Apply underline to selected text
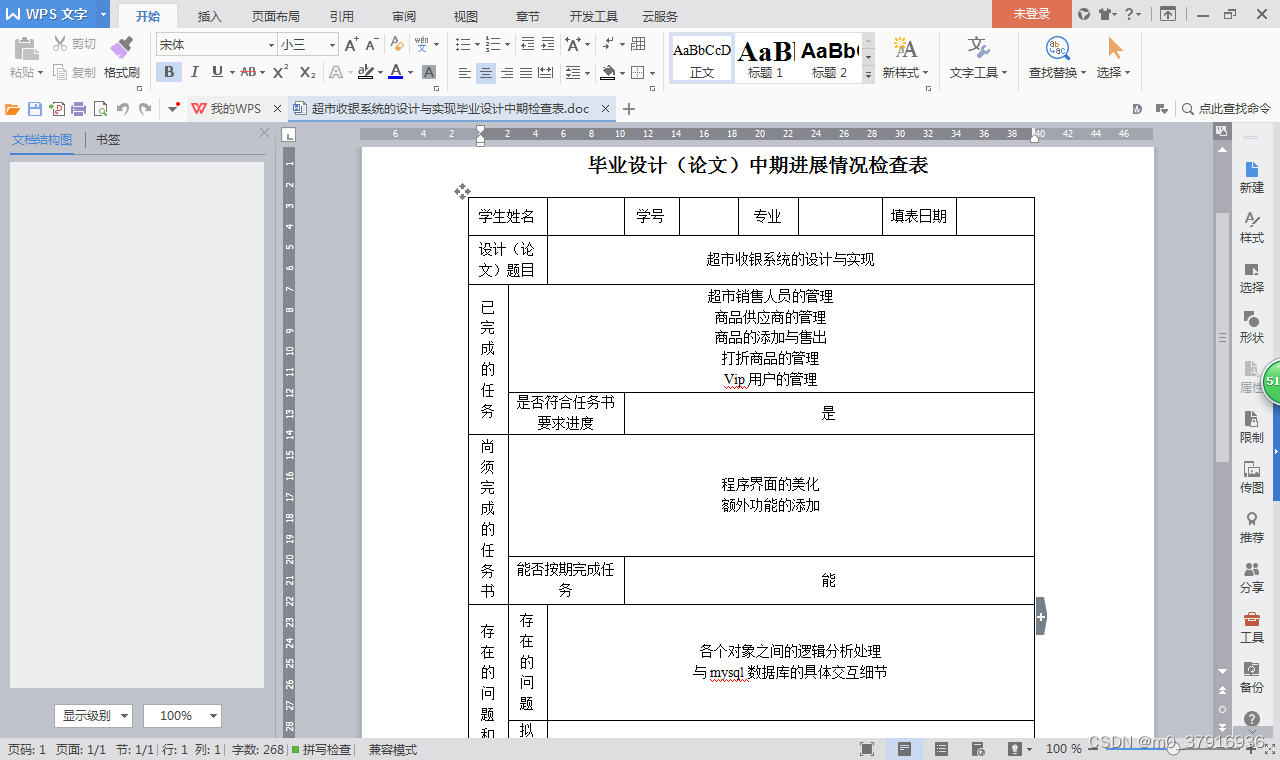The height and width of the screenshot is (760, 1280). (x=219, y=72)
